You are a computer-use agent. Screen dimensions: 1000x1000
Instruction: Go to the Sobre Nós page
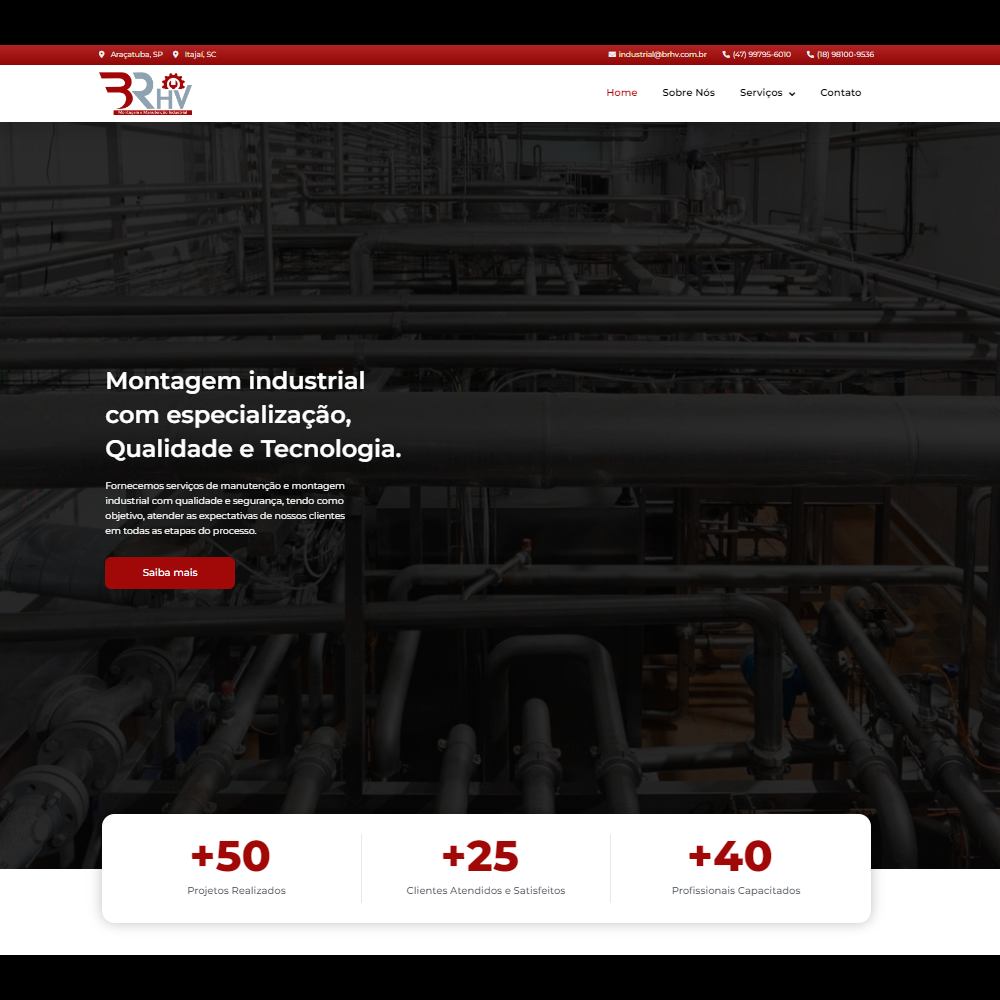pyautogui.click(x=688, y=93)
